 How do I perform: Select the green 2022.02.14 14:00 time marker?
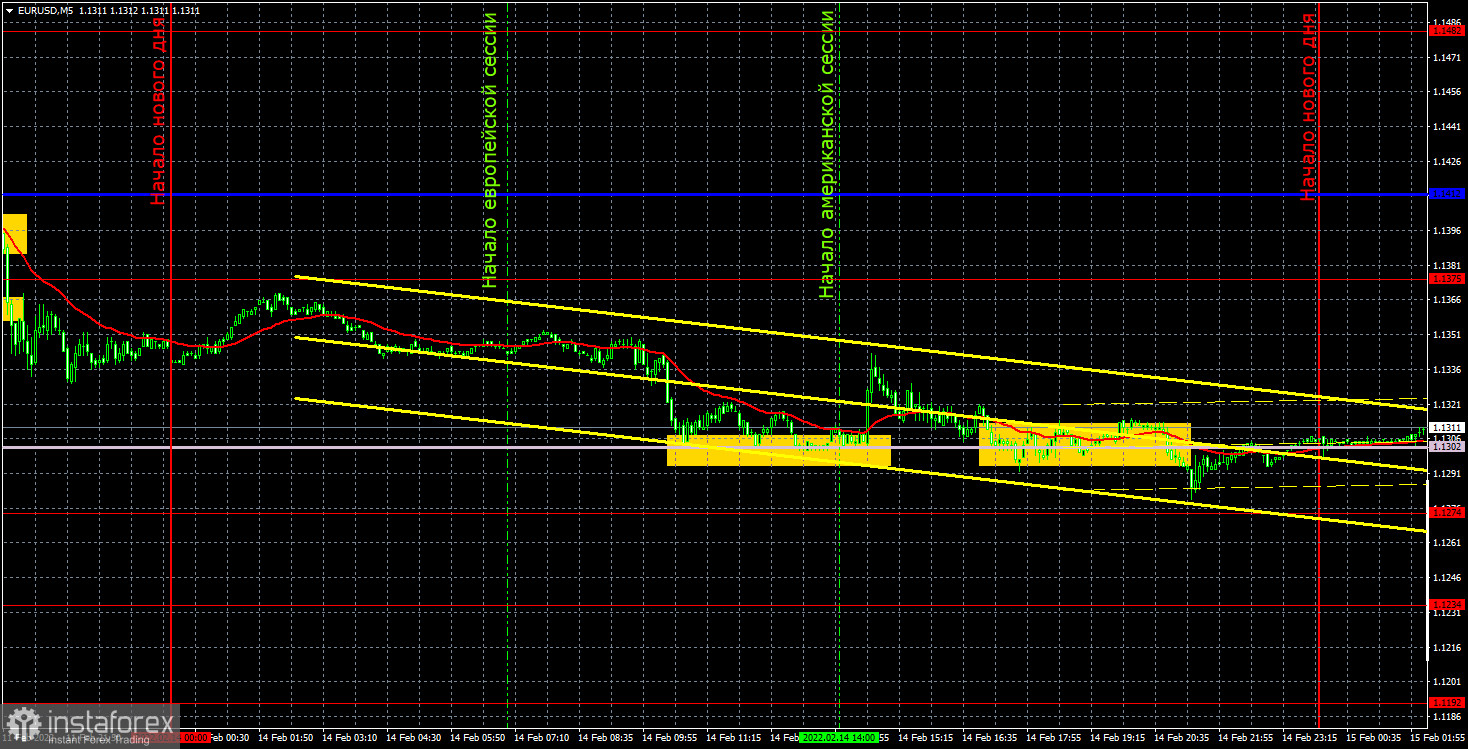(839, 738)
